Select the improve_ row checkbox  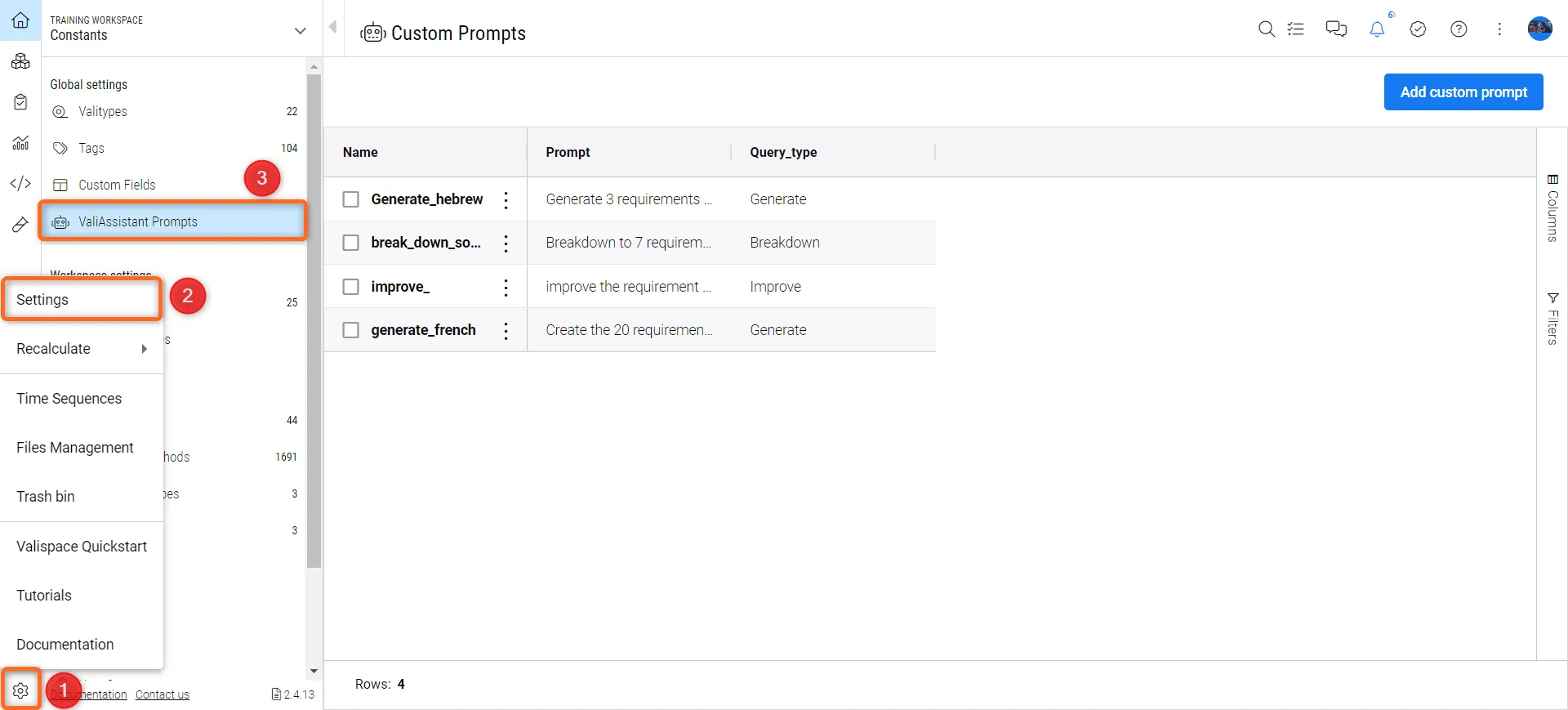pyautogui.click(x=351, y=287)
